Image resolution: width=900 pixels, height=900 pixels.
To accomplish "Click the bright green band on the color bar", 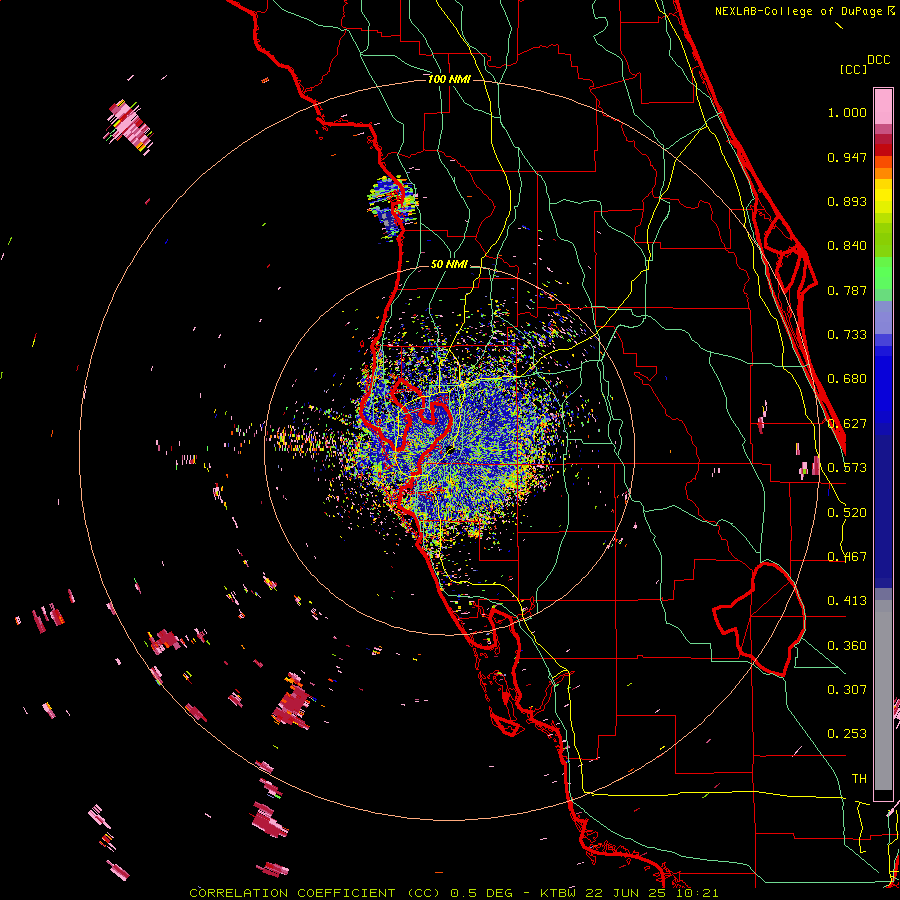I will [883, 273].
